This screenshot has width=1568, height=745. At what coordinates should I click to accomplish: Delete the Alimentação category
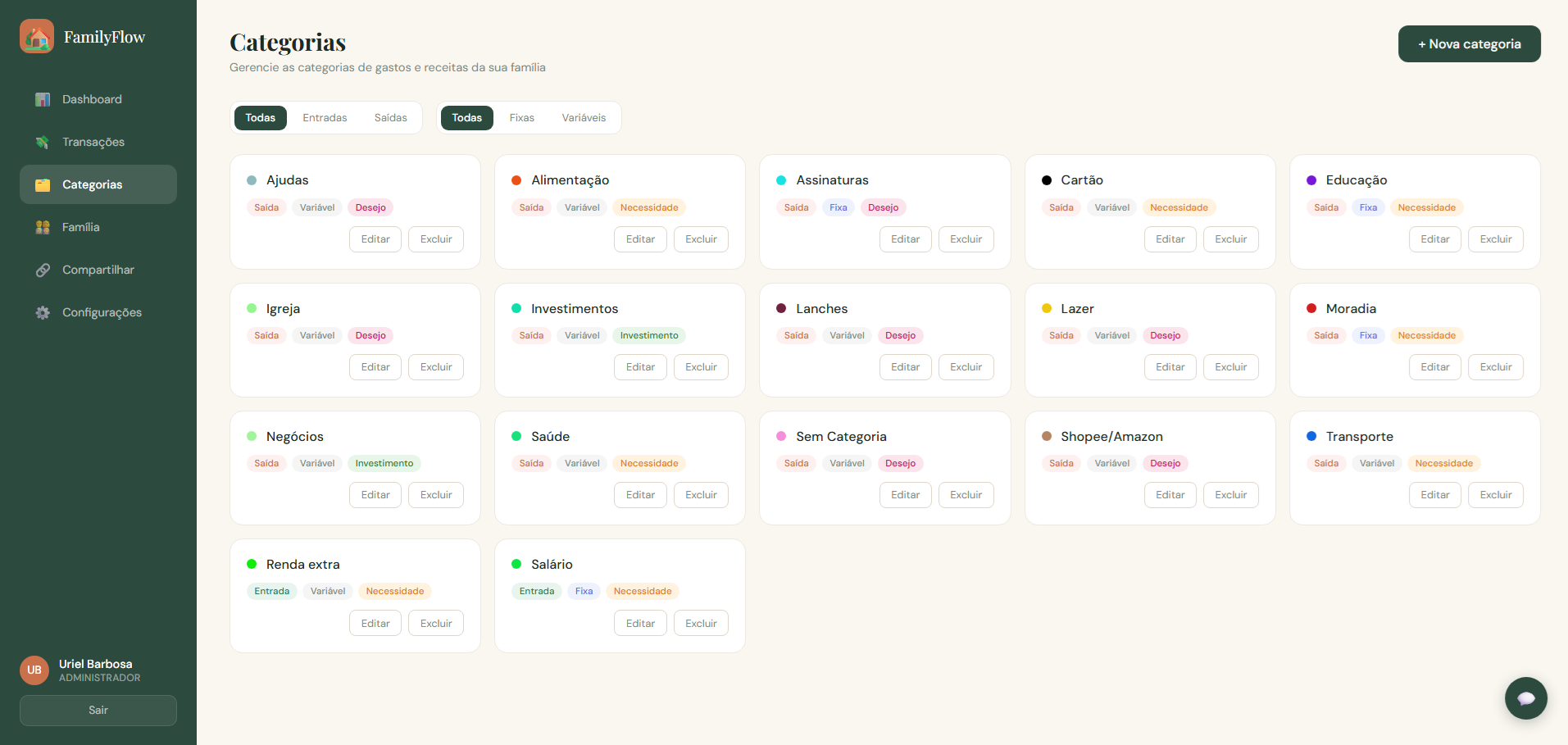(701, 239)
